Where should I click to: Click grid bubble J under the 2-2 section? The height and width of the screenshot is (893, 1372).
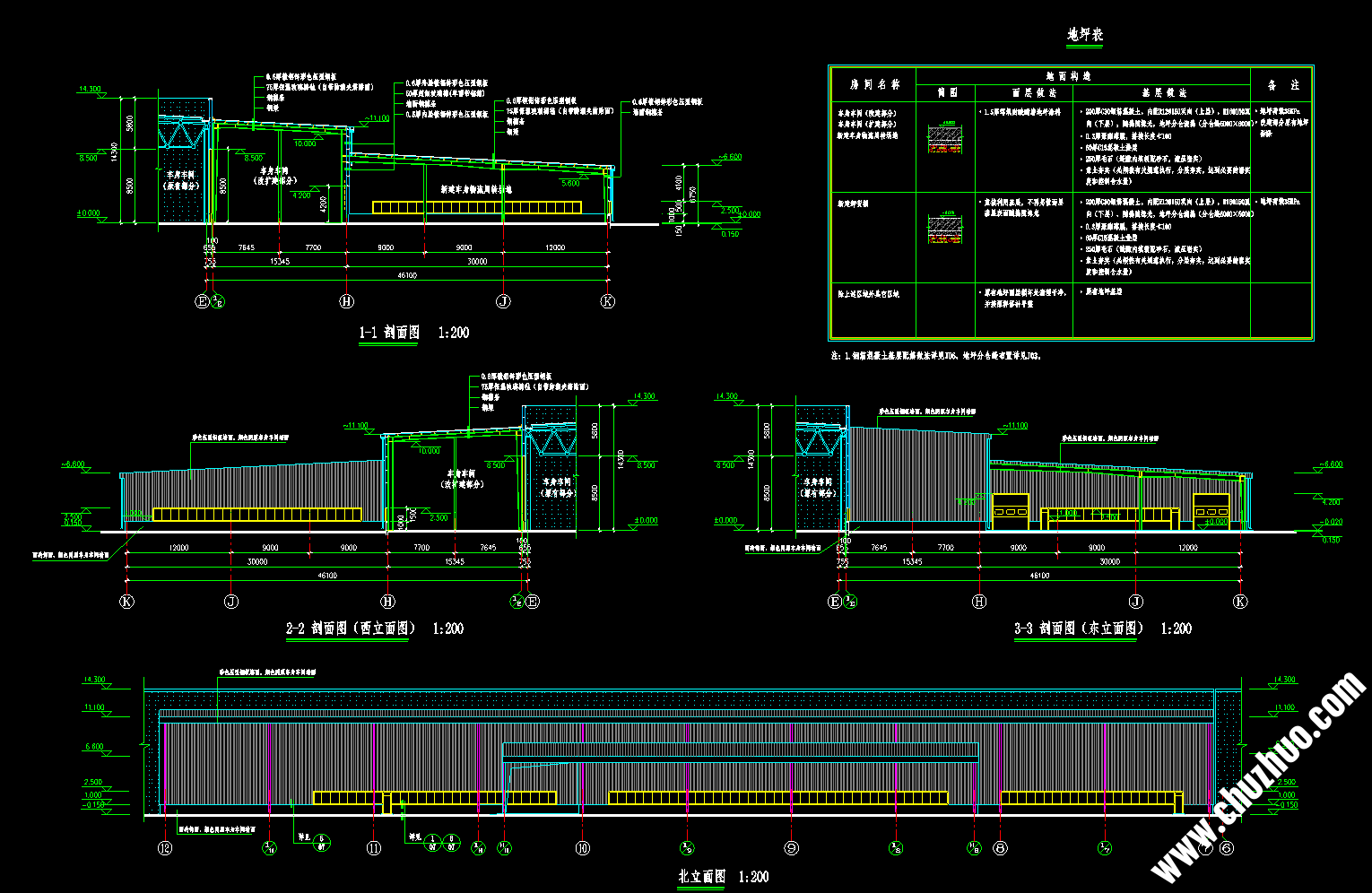coord(232,602)
